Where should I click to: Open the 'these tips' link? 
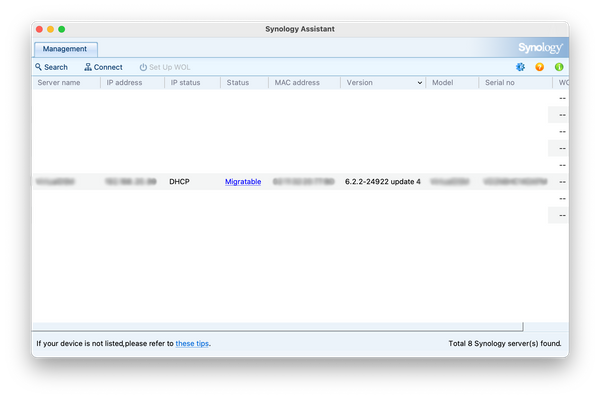(192, 344)
